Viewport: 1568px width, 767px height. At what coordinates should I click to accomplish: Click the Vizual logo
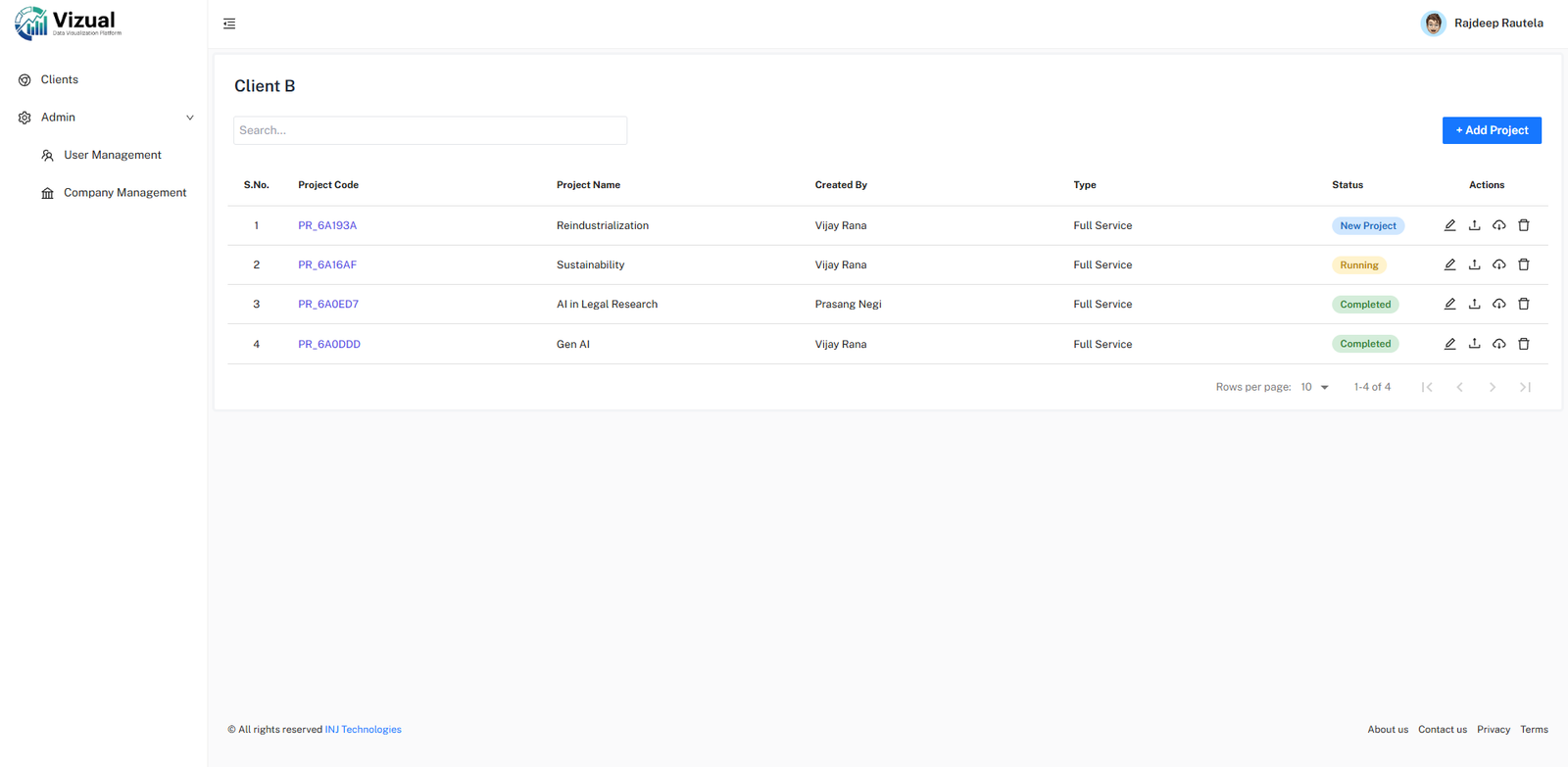coord(68,24)
